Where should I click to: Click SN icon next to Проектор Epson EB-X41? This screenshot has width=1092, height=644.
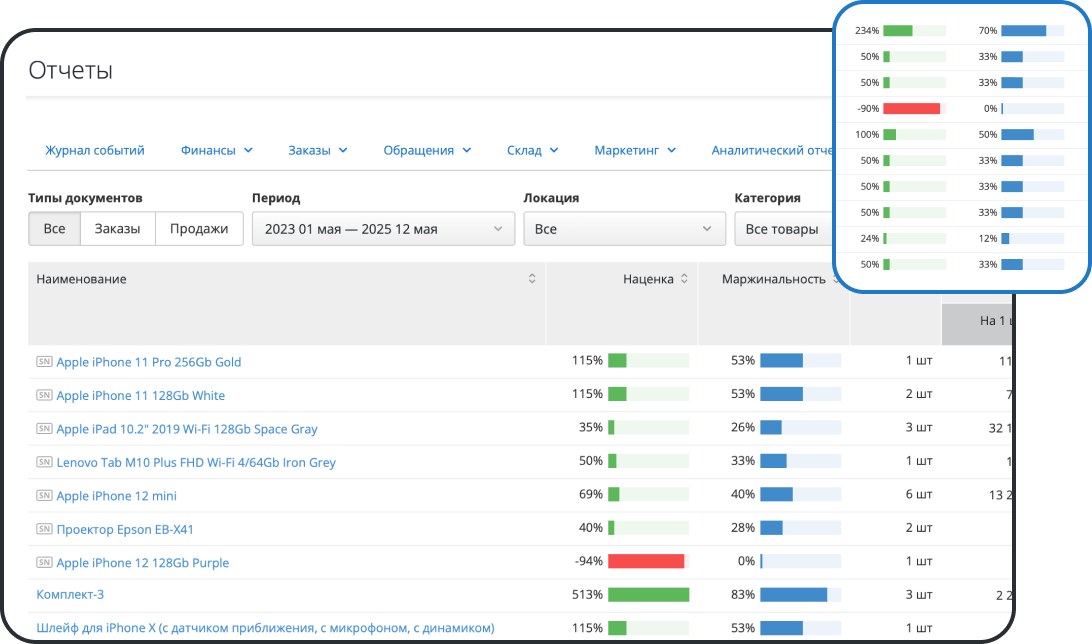click(x=44, y=528)
